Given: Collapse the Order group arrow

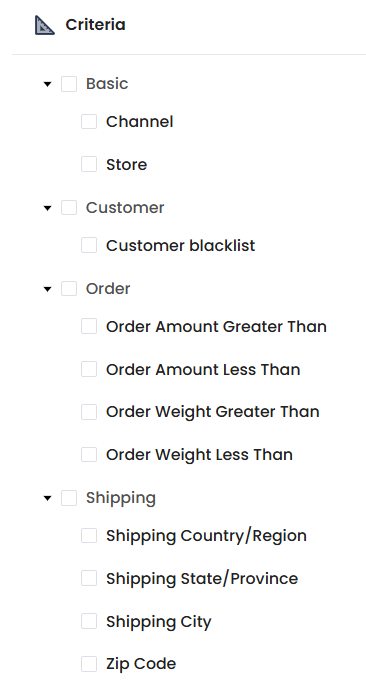Looking at the screenshot, I should 48,289.
